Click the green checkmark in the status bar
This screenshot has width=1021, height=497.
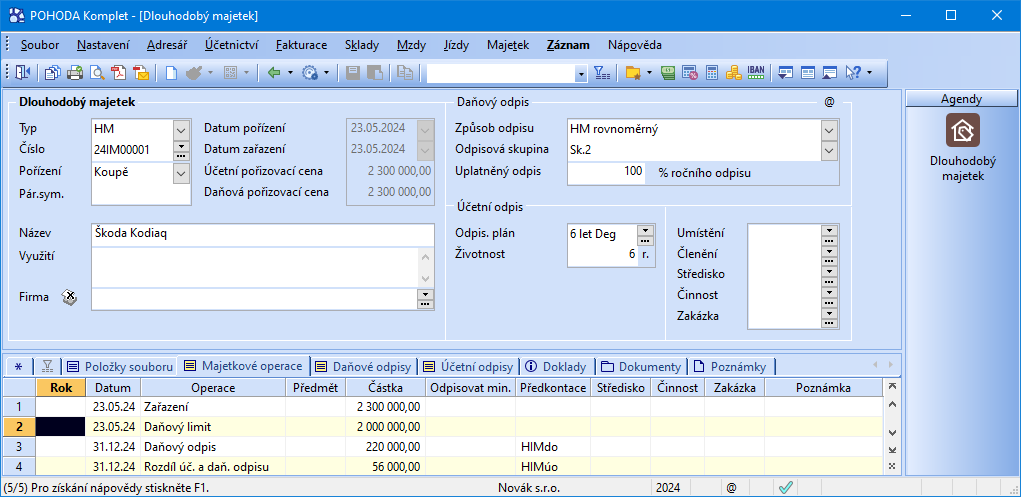tap(785, 487)
